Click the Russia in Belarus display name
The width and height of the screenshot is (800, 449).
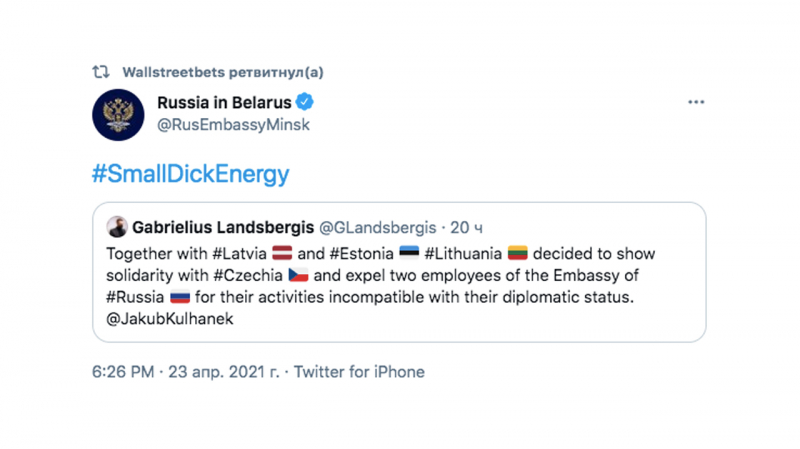[225, 102]
